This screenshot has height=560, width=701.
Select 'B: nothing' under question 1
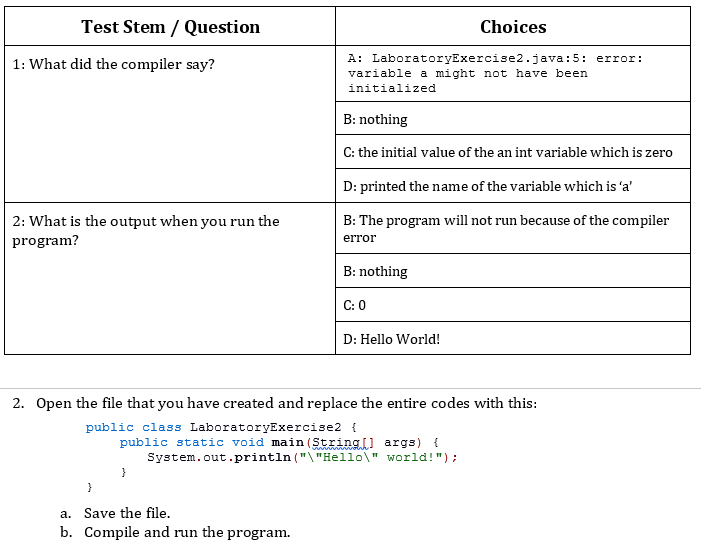point(513,118)
